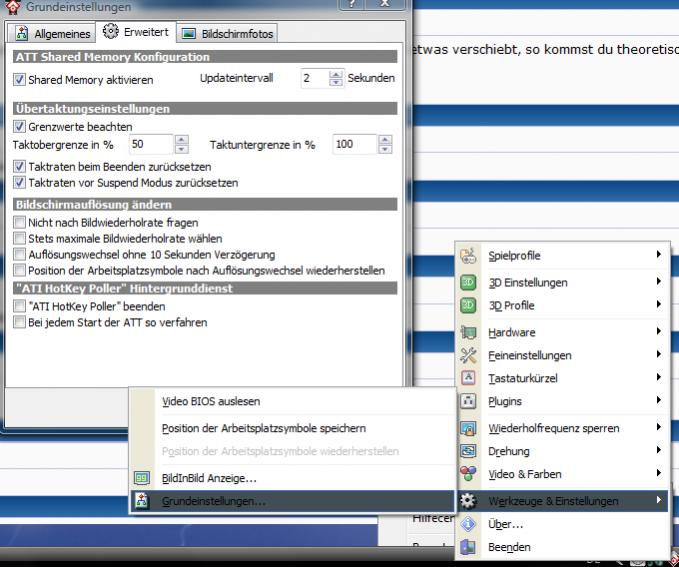
Task: Click the Grundeinstellungen submenu icon
Action: tap(142, 501)
